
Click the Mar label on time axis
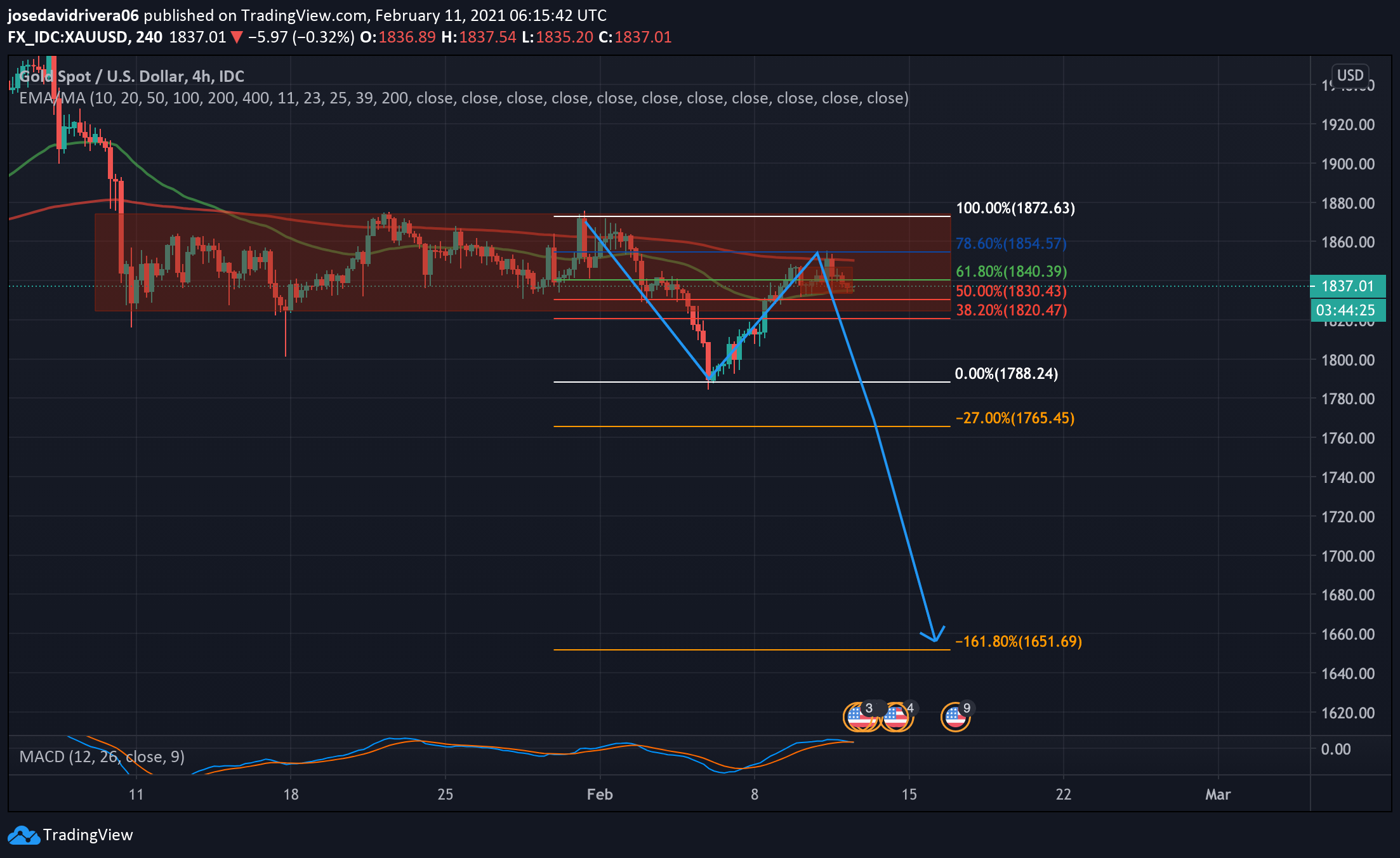(x=1218, y=795)
